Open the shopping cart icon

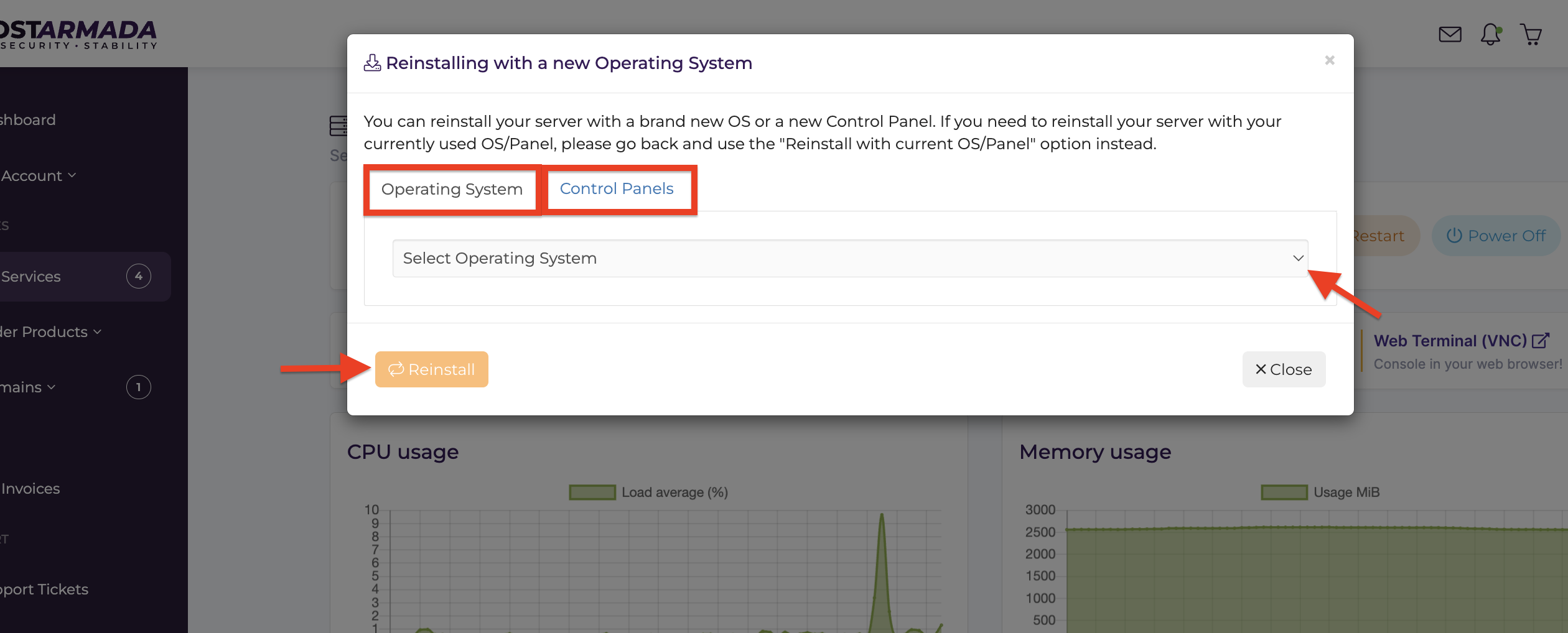pyautogui.click(x=1531, y=34)
